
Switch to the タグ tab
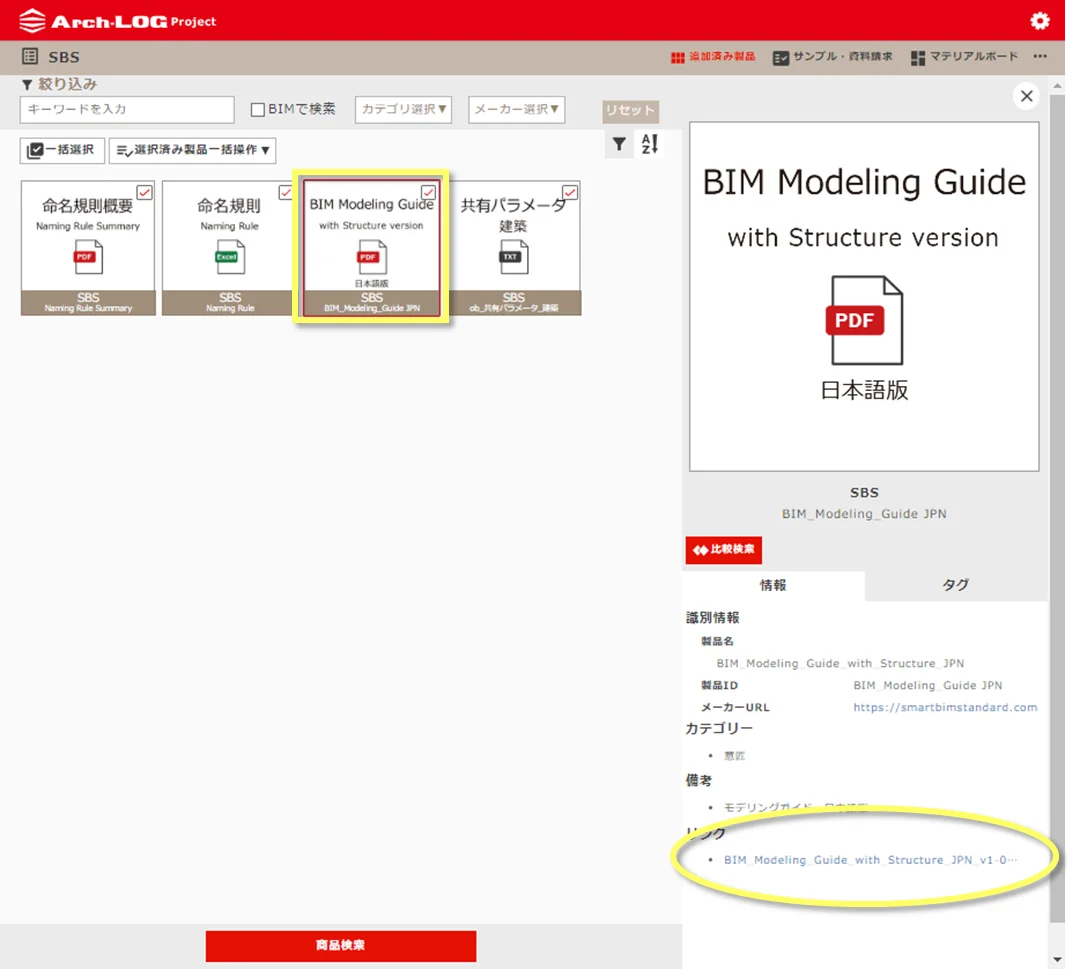[956, 585]
